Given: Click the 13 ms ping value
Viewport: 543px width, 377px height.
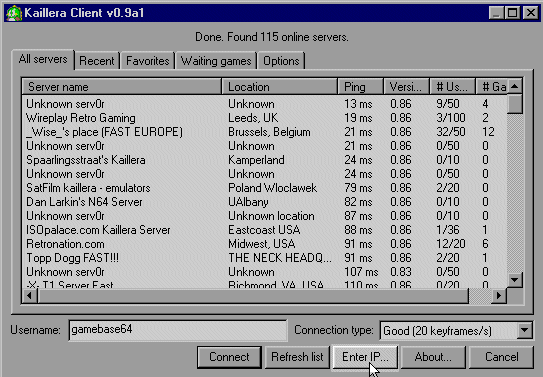Looking at the screenshot, I should 358,104.
